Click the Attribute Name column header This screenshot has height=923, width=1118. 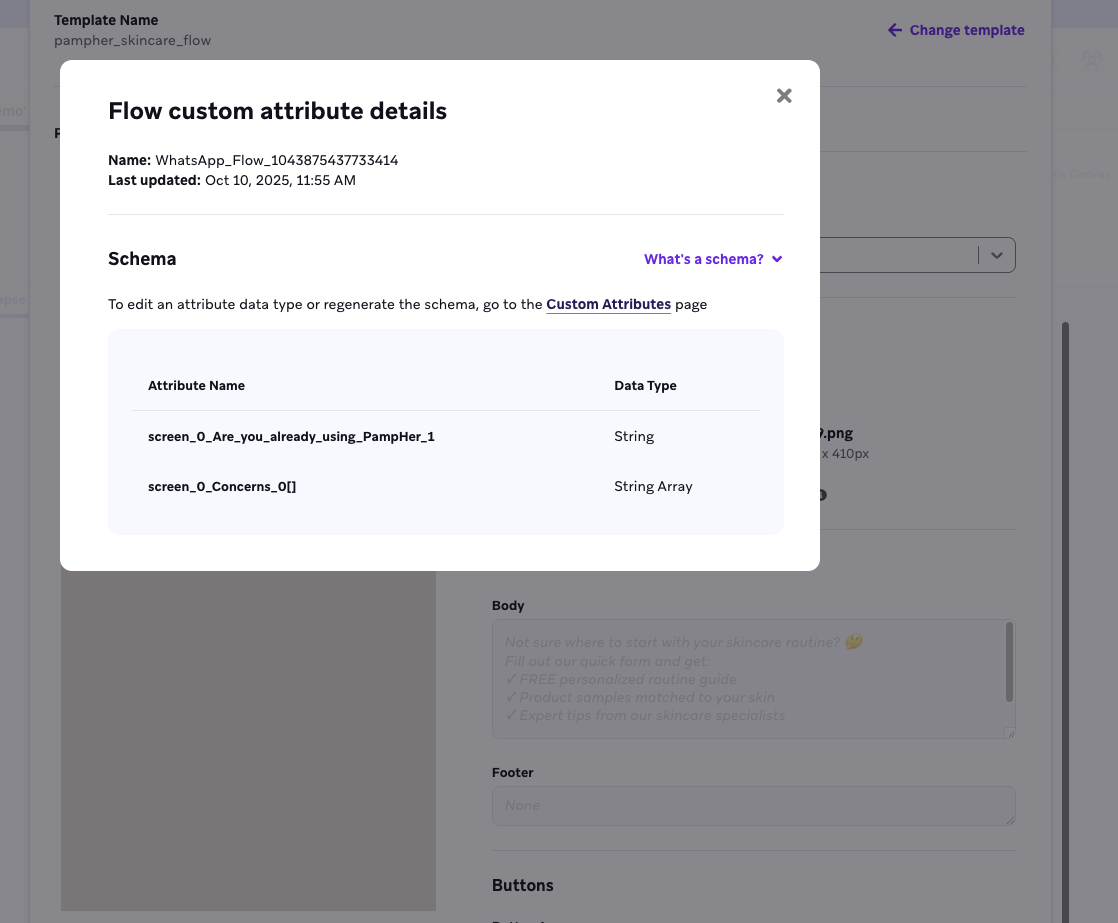(x=196, y=385)
